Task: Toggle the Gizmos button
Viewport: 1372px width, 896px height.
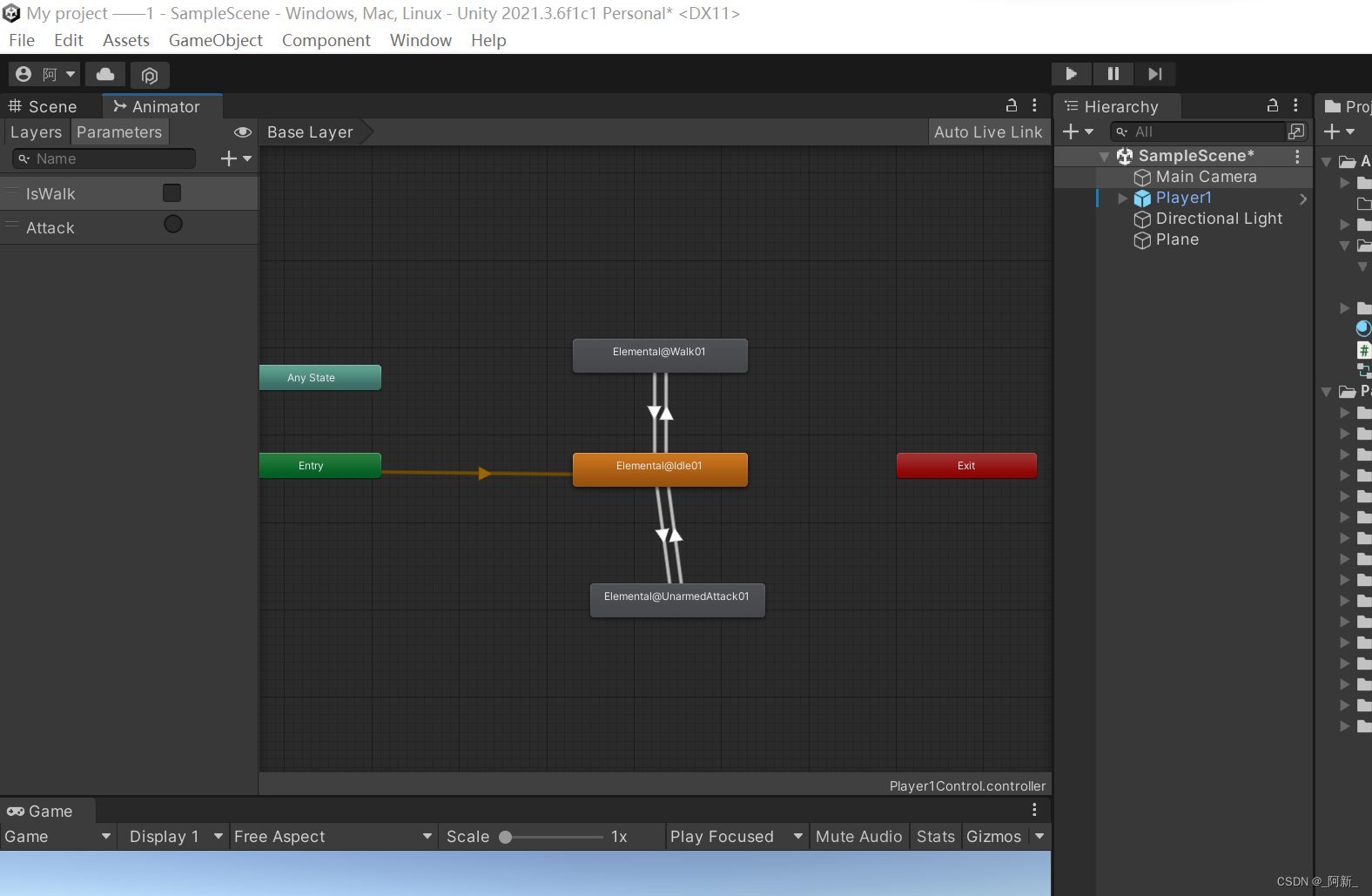Action: coord(994,836)
